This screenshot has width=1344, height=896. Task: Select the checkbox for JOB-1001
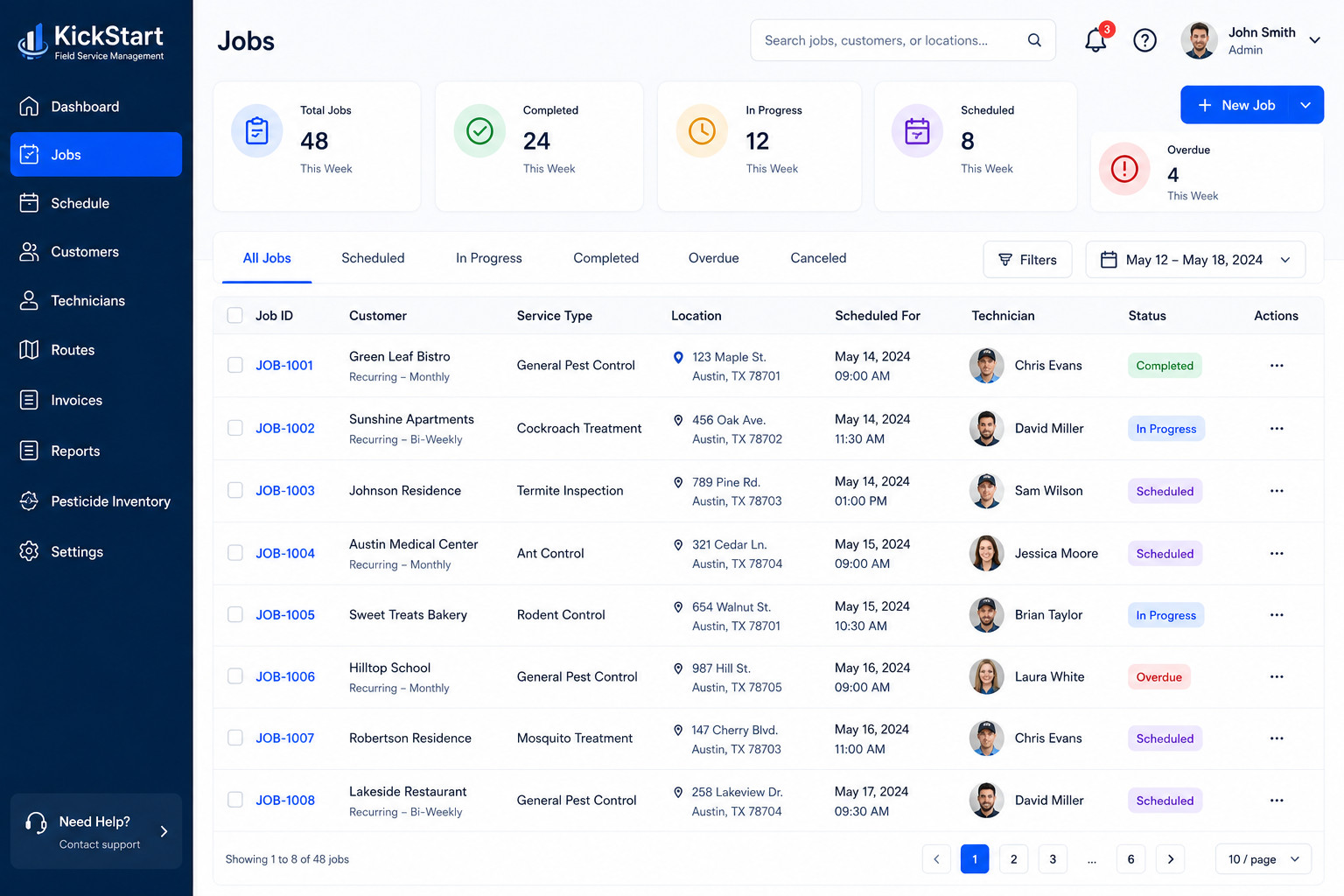point(235,365)
